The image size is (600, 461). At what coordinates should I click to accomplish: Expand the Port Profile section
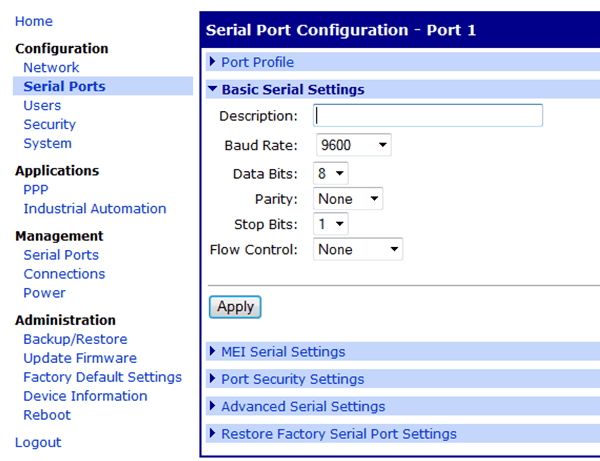tap(257, 62)
